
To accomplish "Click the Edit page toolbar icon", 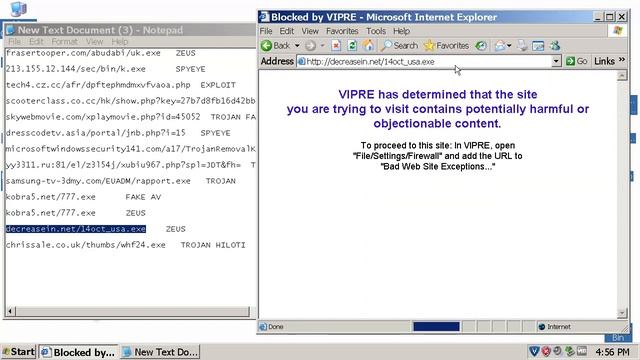I will click(x=538, y=46).
